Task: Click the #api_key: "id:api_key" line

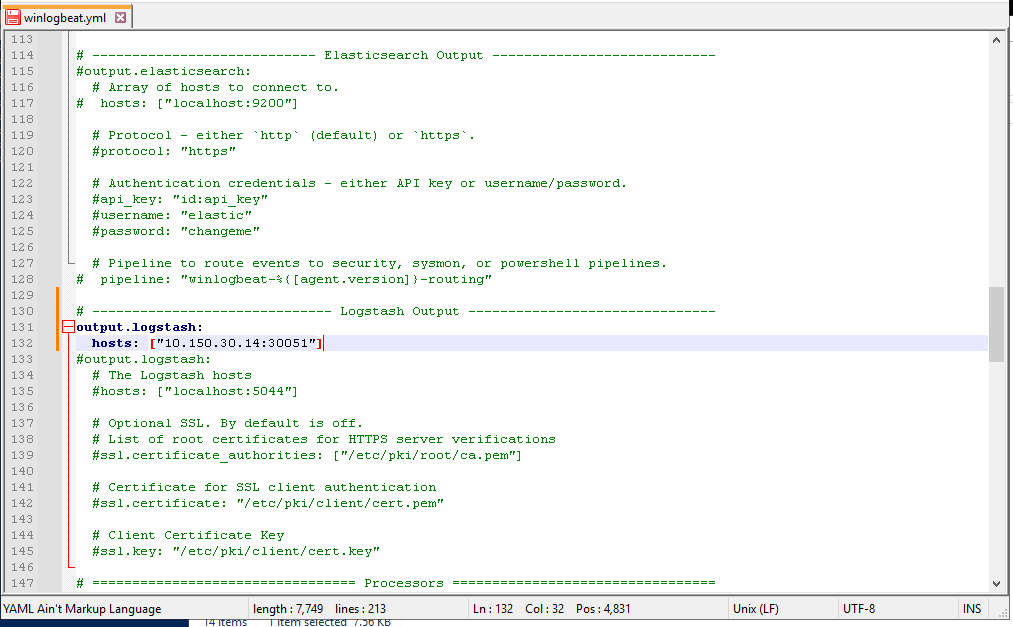Action: click(180, 200)
